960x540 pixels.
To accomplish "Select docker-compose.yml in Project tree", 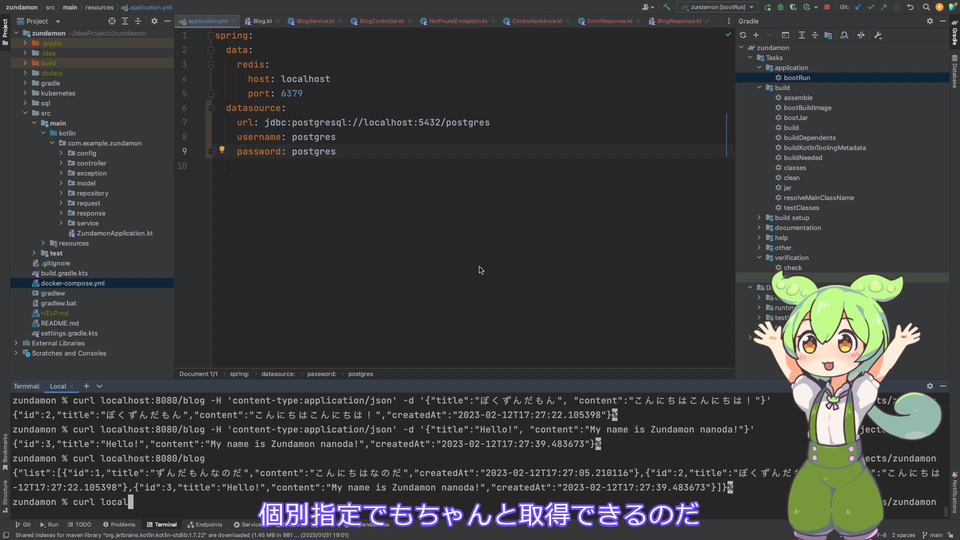I will pyautogui.click(x=72, y=283).
